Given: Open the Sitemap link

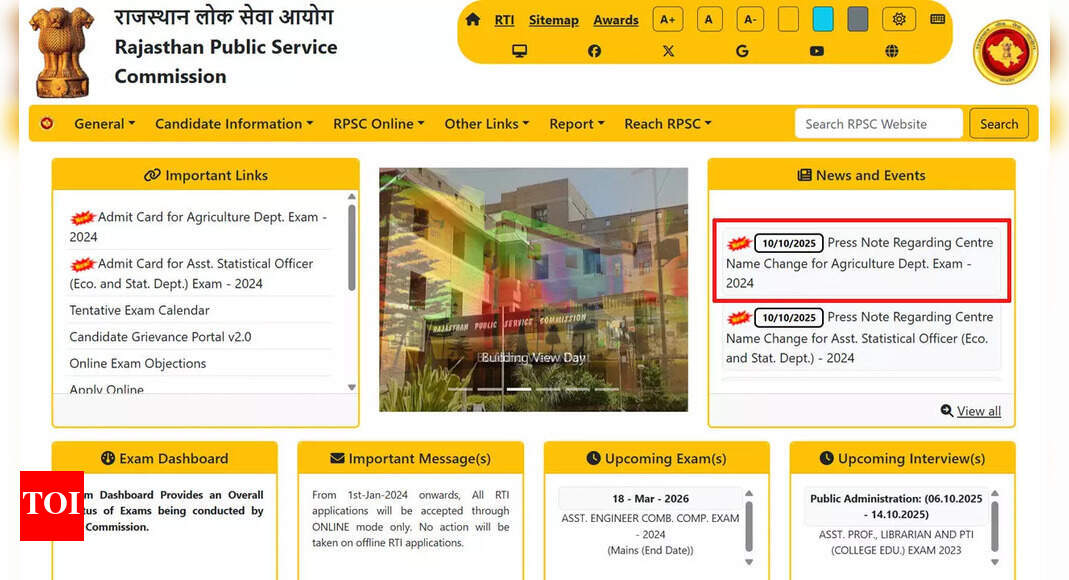Looking at the screenshot, I should click(554, 19).
